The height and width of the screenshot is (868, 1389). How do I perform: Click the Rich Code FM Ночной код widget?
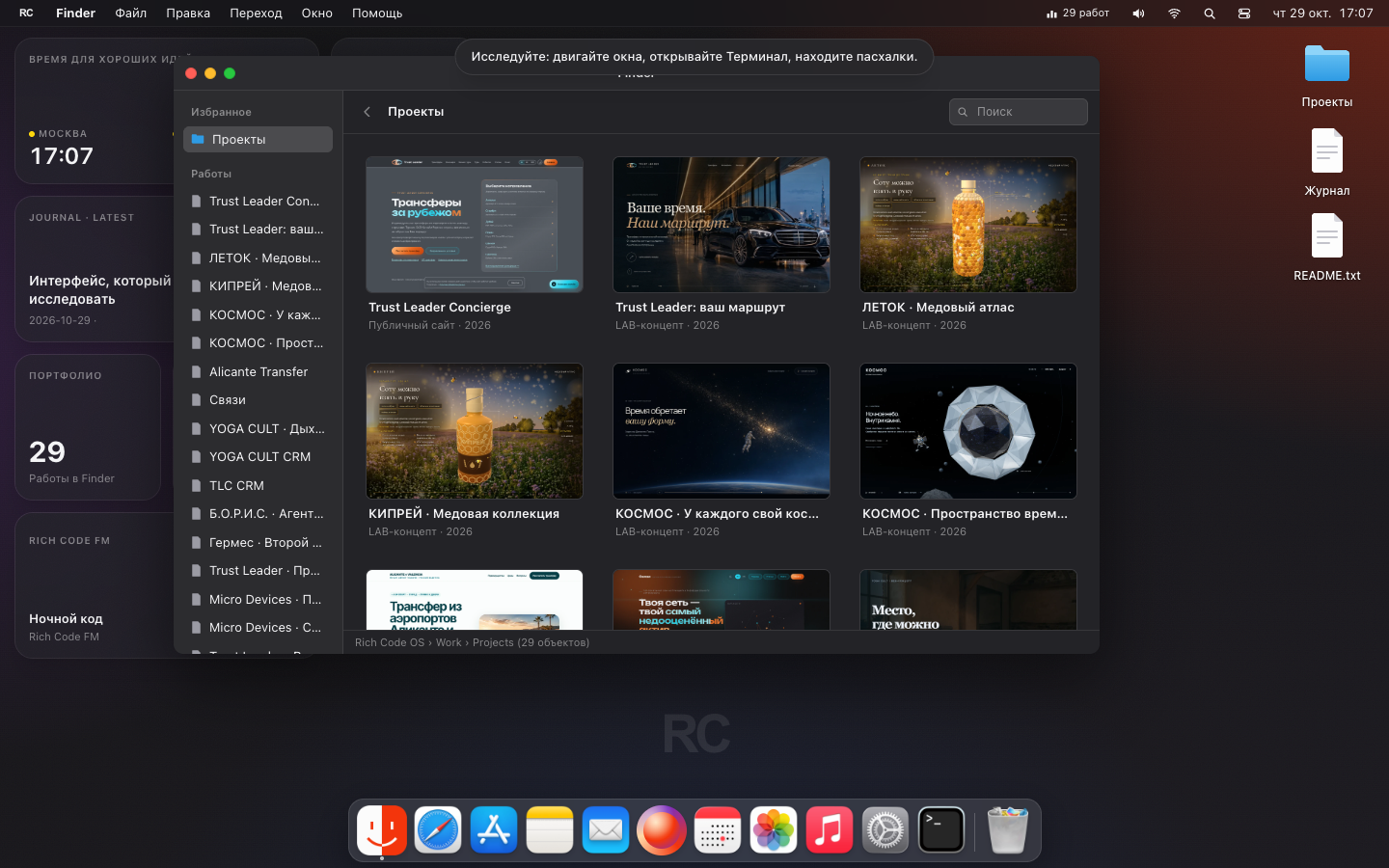95,585
